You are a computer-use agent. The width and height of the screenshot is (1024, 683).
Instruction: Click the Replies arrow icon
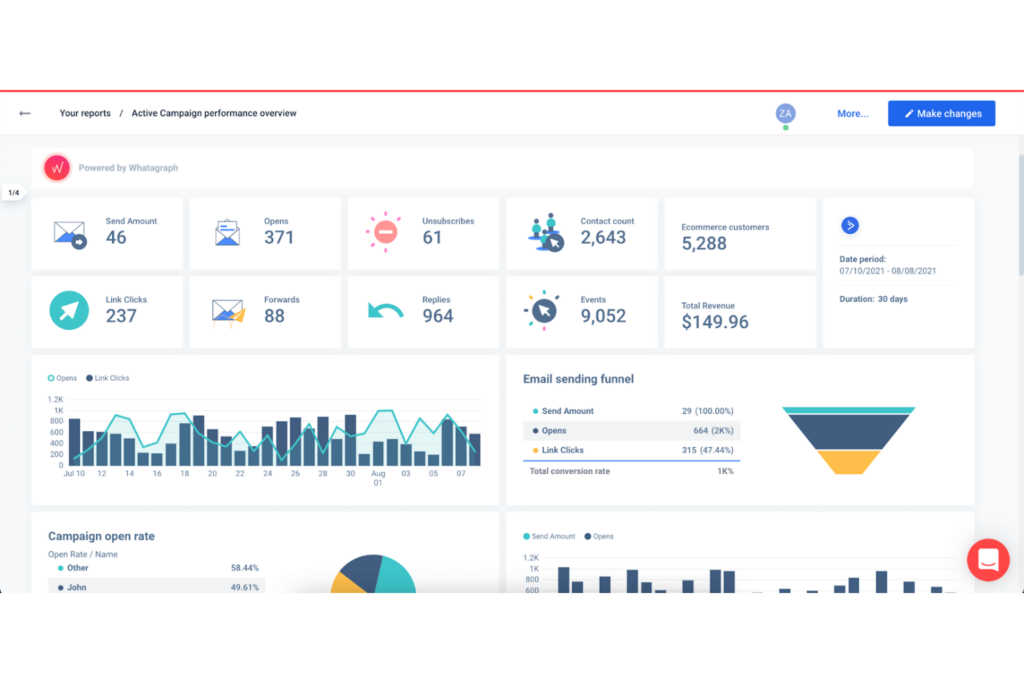click(385, 311)
